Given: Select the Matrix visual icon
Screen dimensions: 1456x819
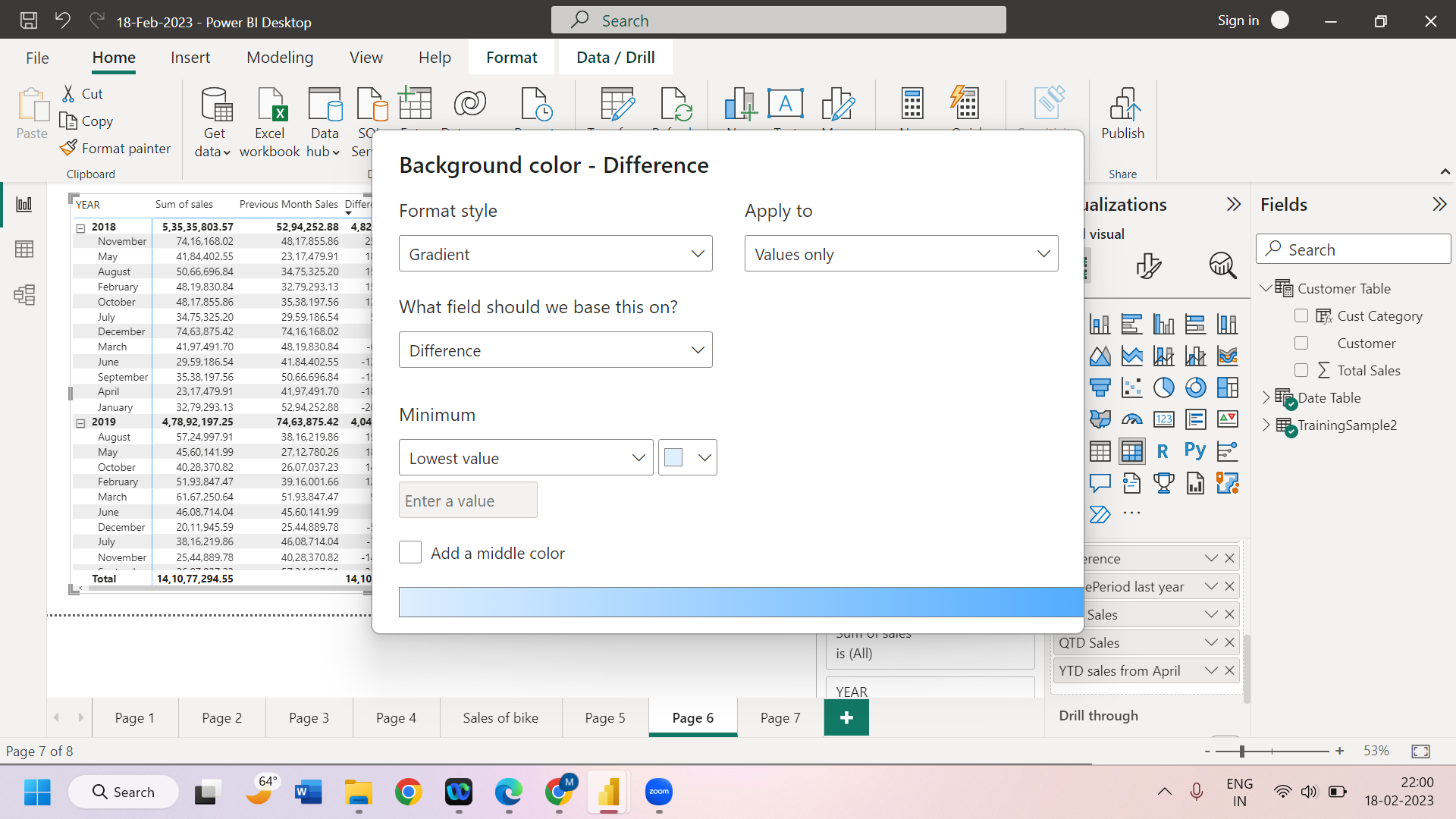Looking at the screenshot, I should pos(1131,451).
